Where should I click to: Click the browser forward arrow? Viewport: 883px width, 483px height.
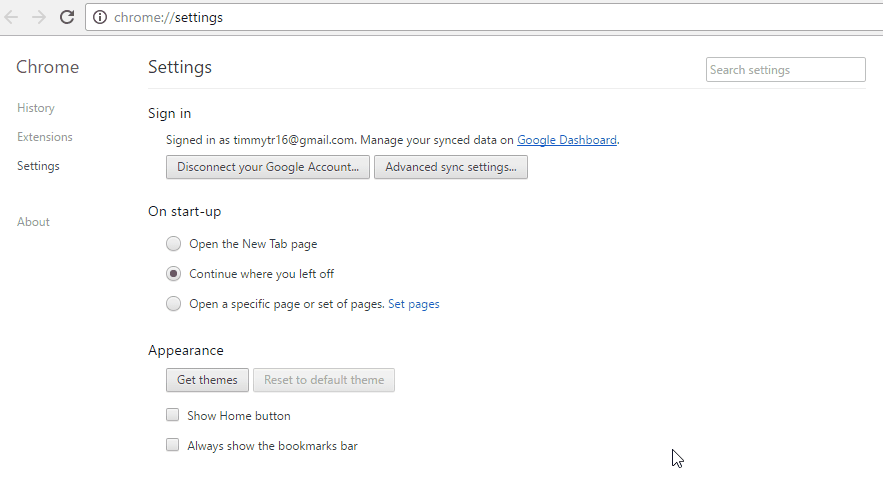point(38,17)
